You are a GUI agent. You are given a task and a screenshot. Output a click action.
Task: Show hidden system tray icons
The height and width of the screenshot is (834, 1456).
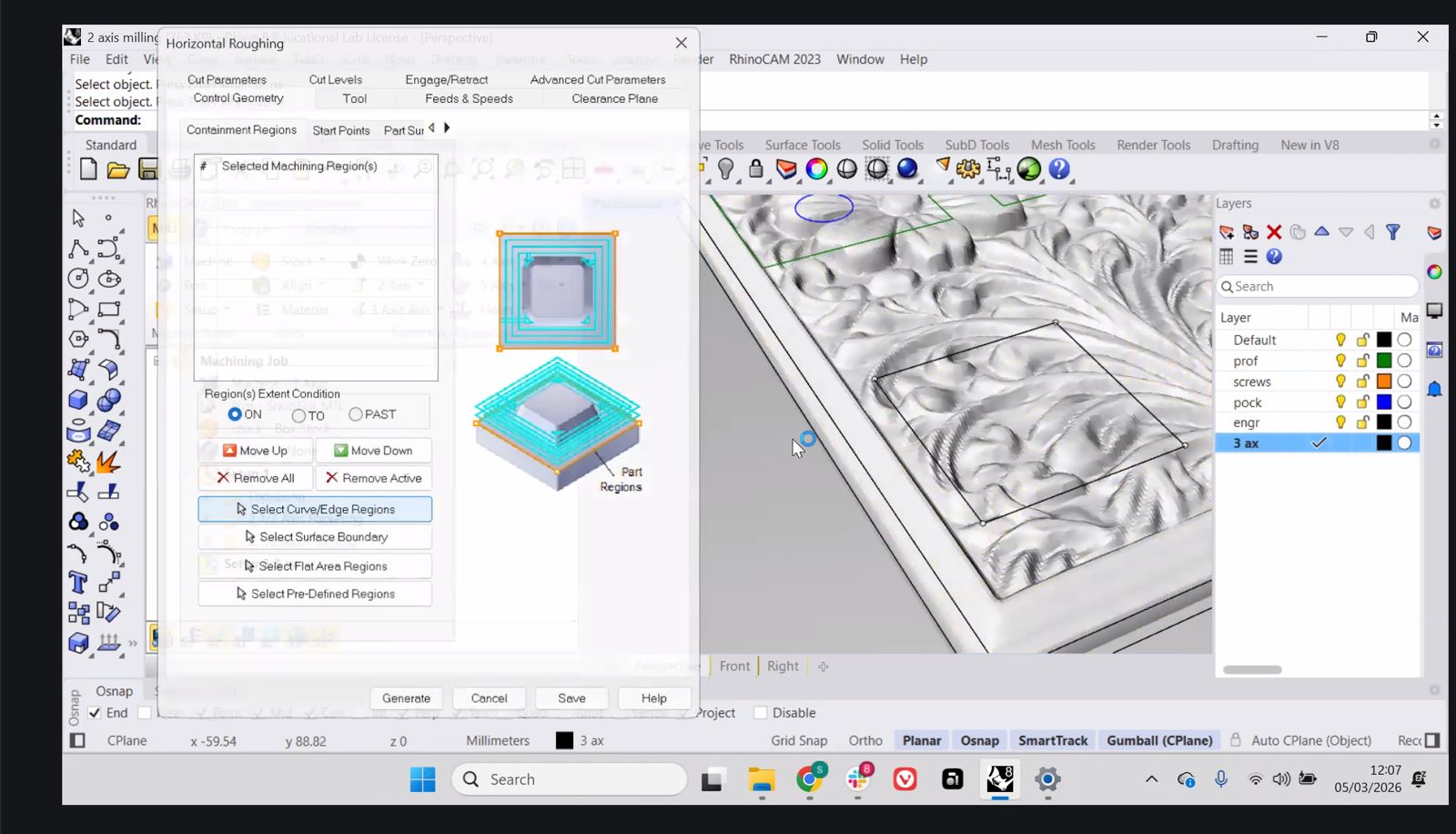(x=1151, y=779)
